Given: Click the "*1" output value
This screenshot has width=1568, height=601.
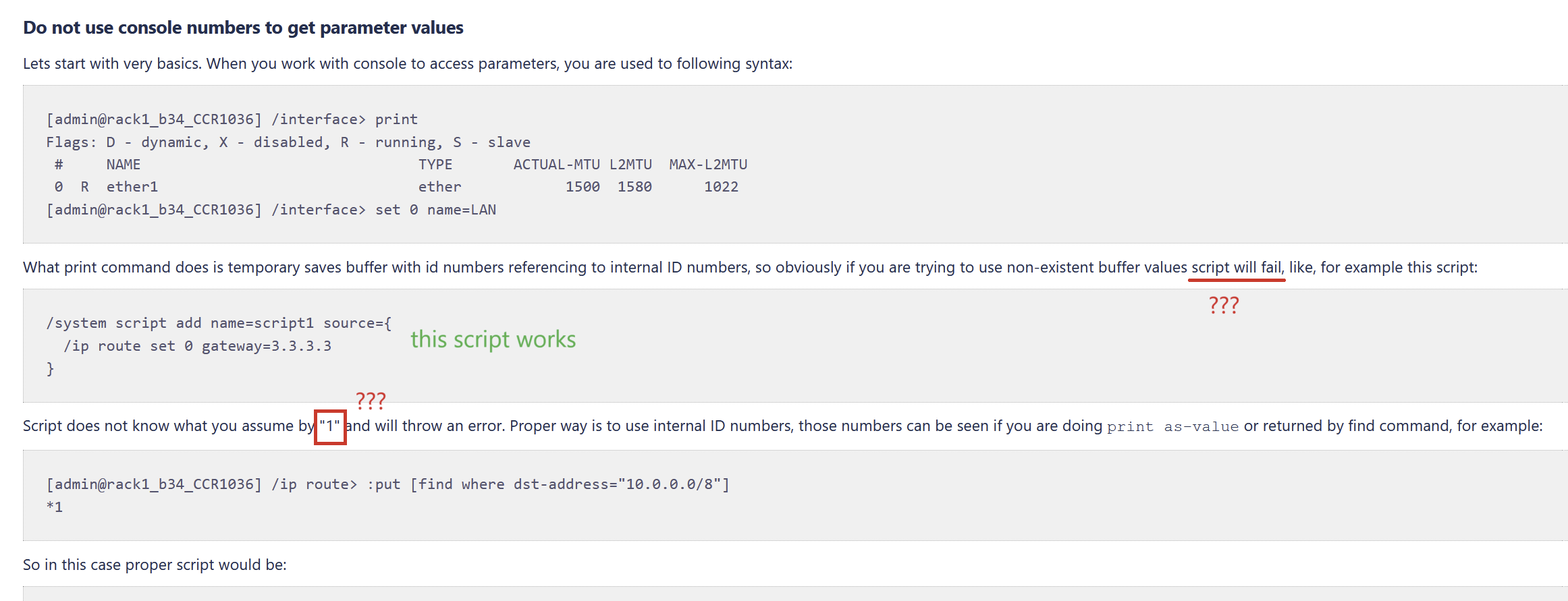Looking at the screenshot, I should tap(55, 507).
